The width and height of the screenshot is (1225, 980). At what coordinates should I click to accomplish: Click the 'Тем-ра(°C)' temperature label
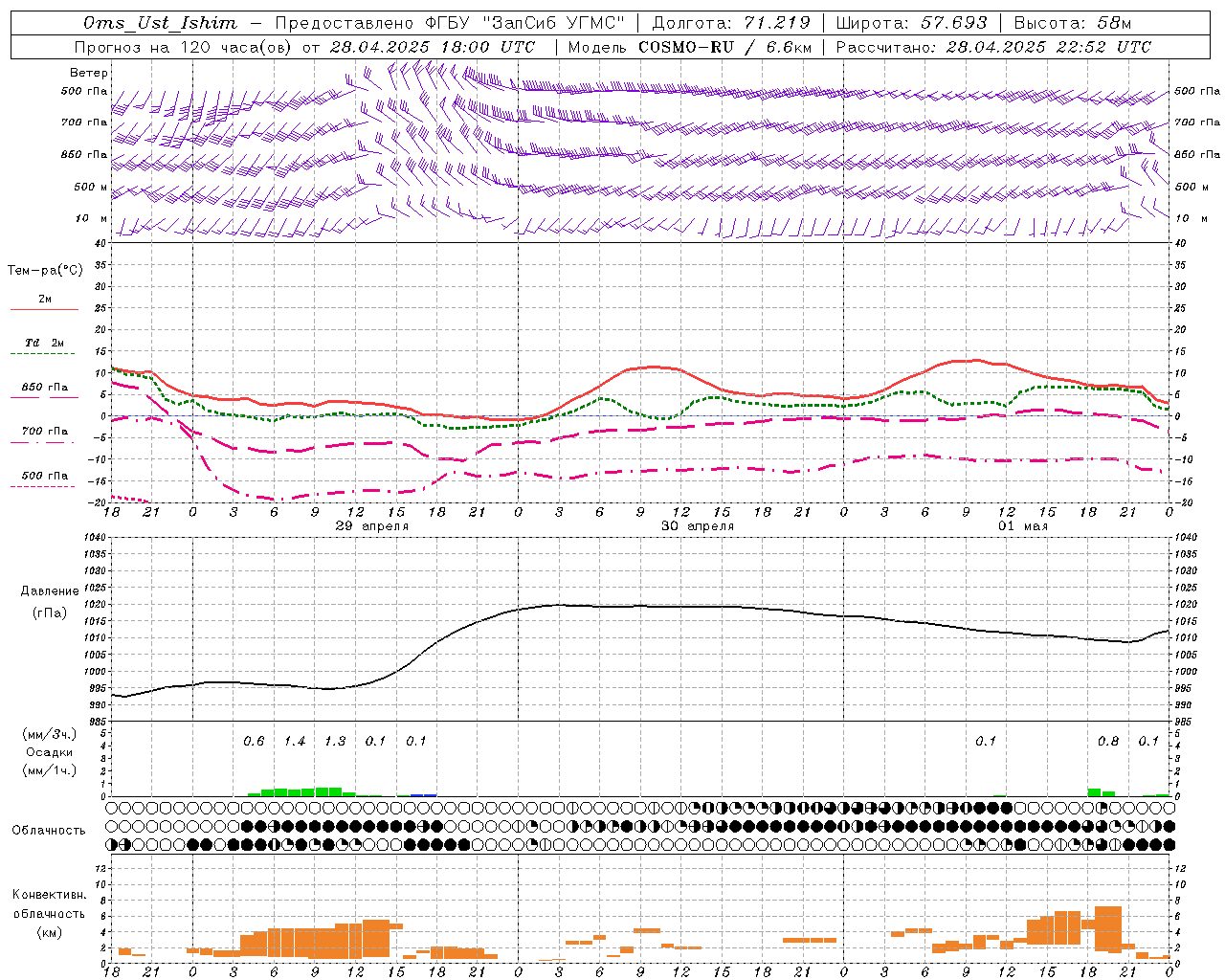click(45, 271)
